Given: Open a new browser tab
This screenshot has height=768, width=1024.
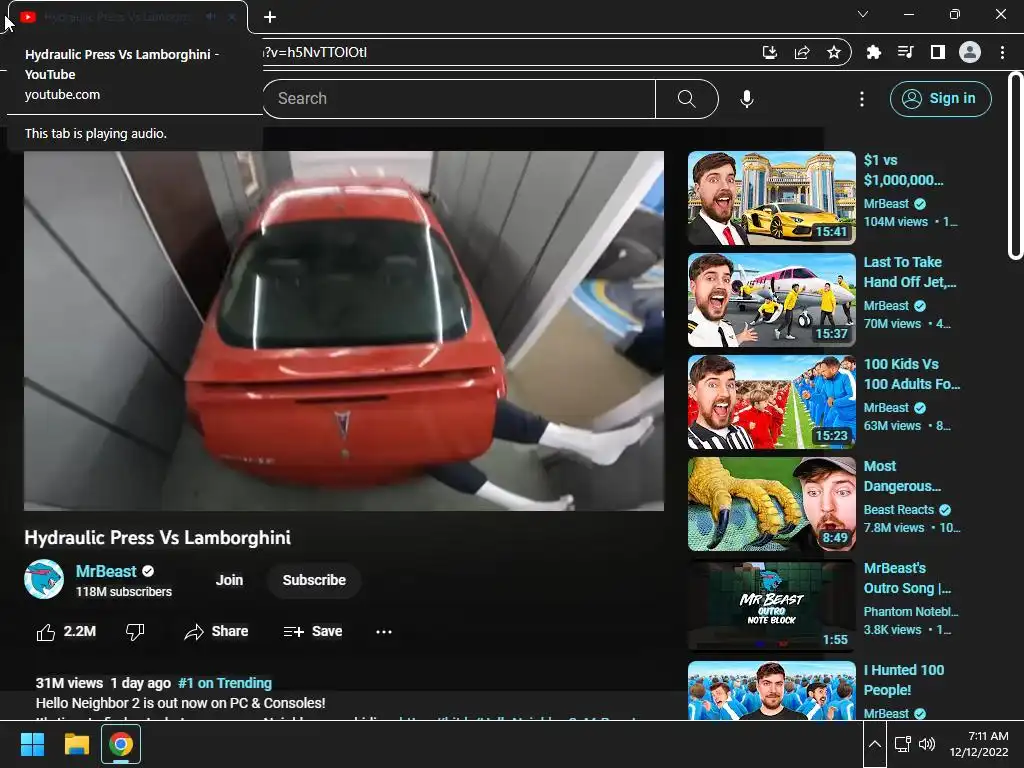Looking at the screenshot, I should point(270,17).
